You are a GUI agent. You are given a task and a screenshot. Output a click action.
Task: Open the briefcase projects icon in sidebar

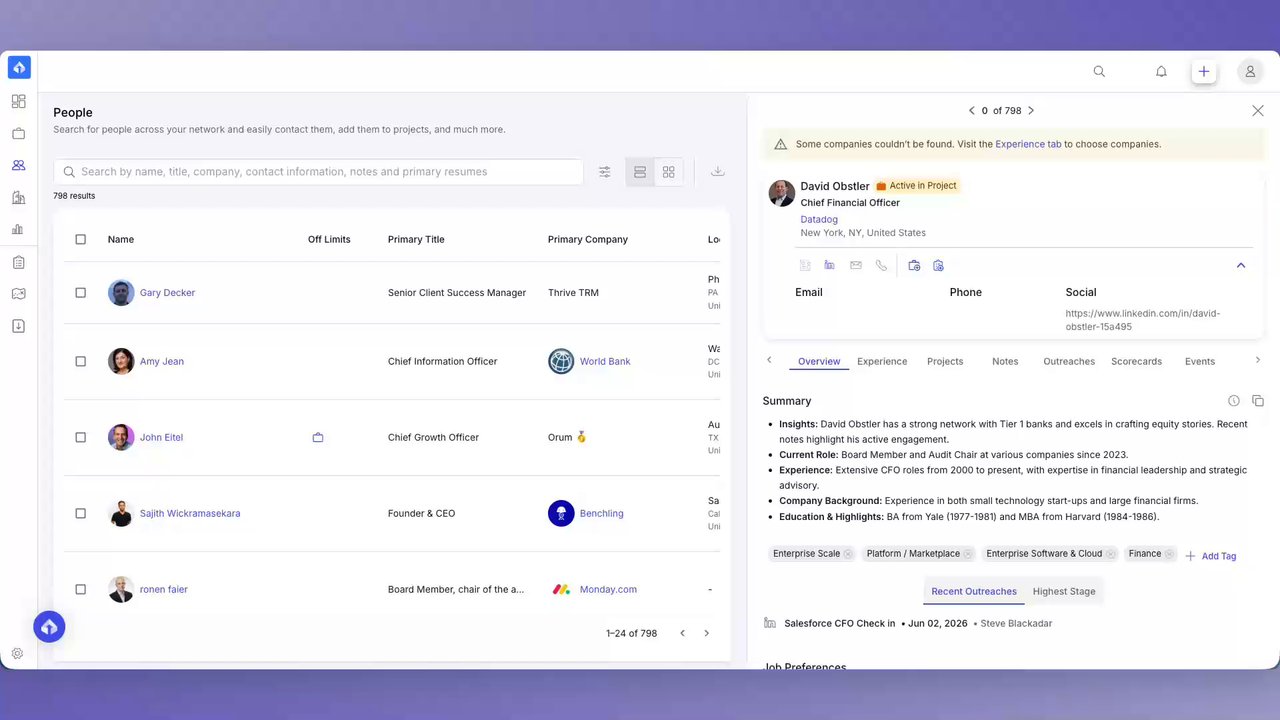point(18,133)
